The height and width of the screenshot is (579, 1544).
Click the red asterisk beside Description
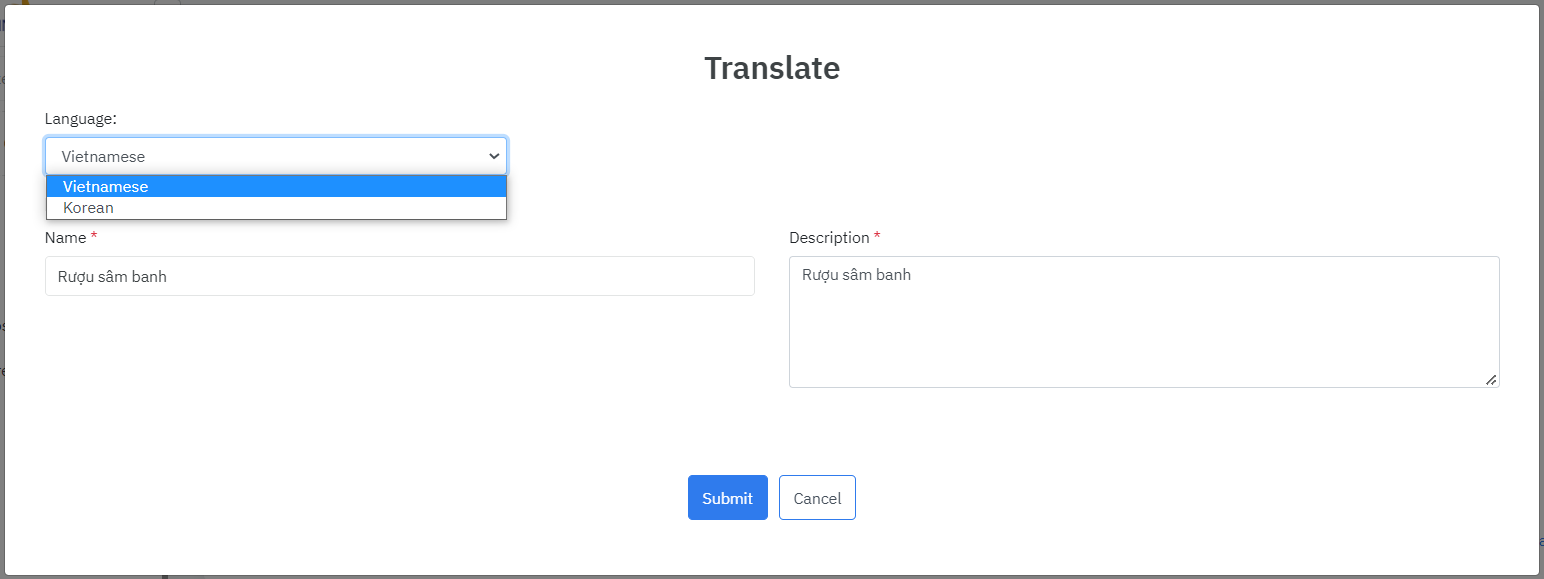coord(877,237)
